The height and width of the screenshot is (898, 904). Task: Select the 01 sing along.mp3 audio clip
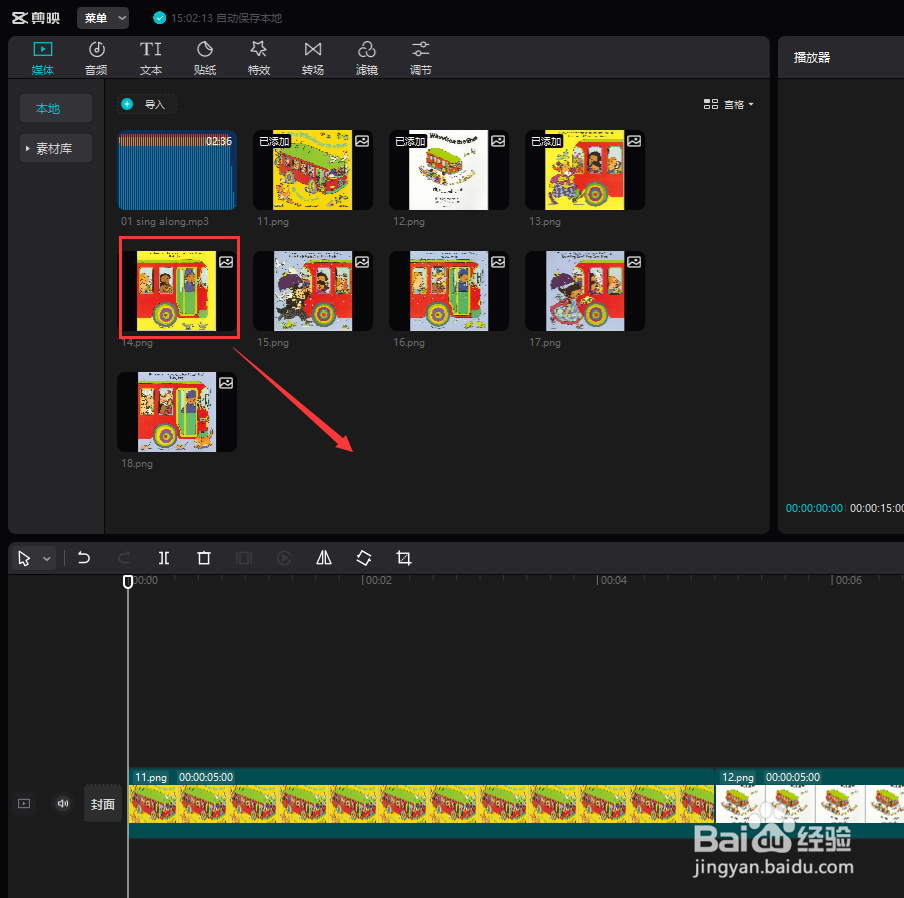(177, 170)
